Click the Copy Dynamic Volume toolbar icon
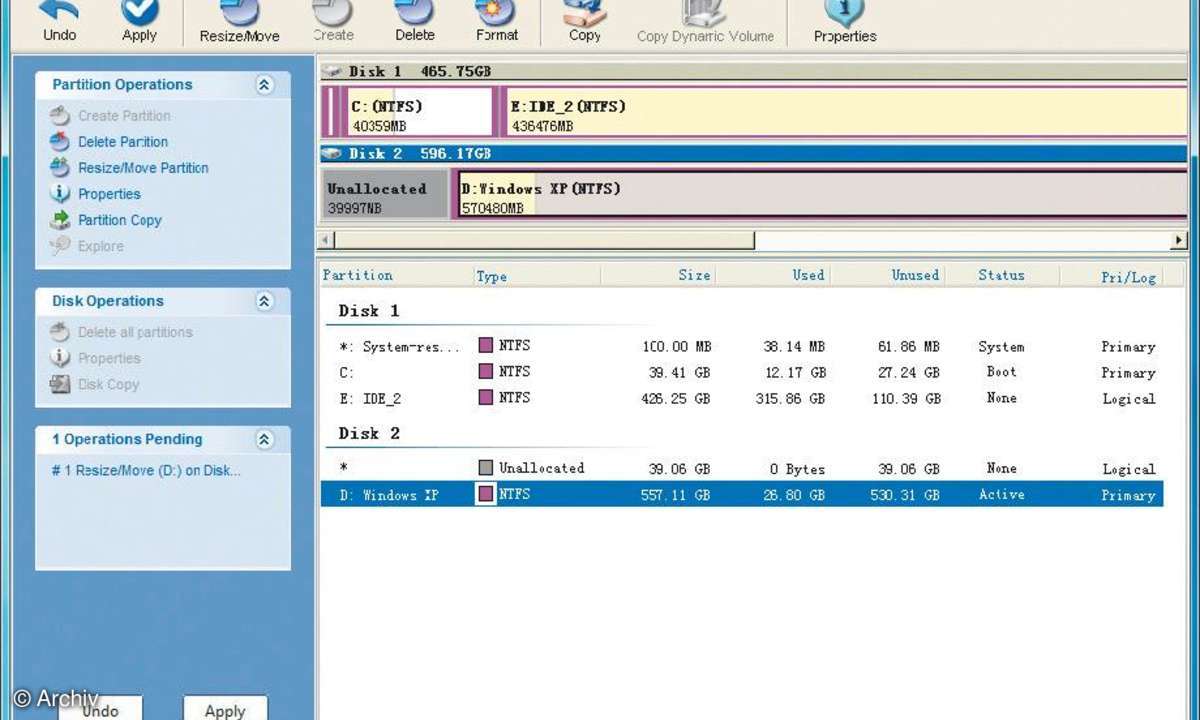Screen dimensions: 1200x720 tap(705, 11)
